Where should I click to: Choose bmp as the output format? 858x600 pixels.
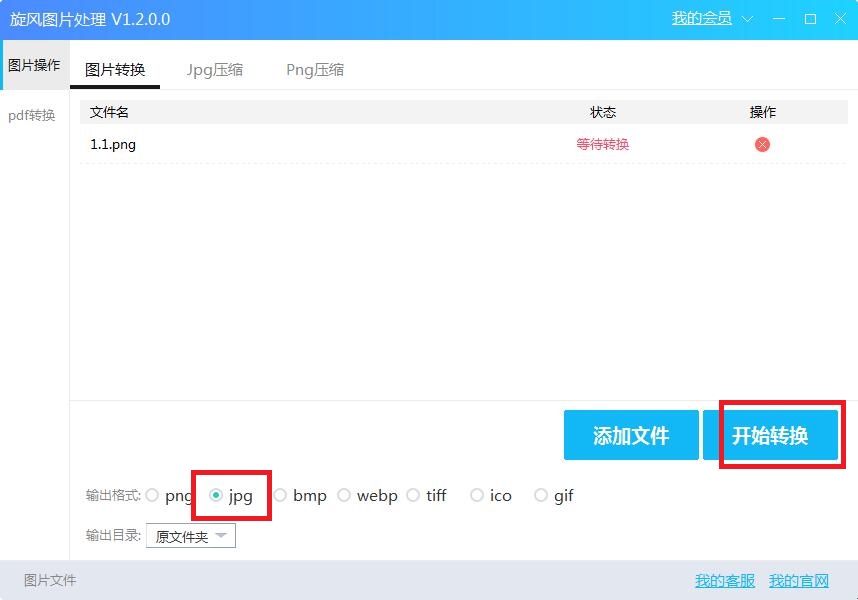point(280,495)
